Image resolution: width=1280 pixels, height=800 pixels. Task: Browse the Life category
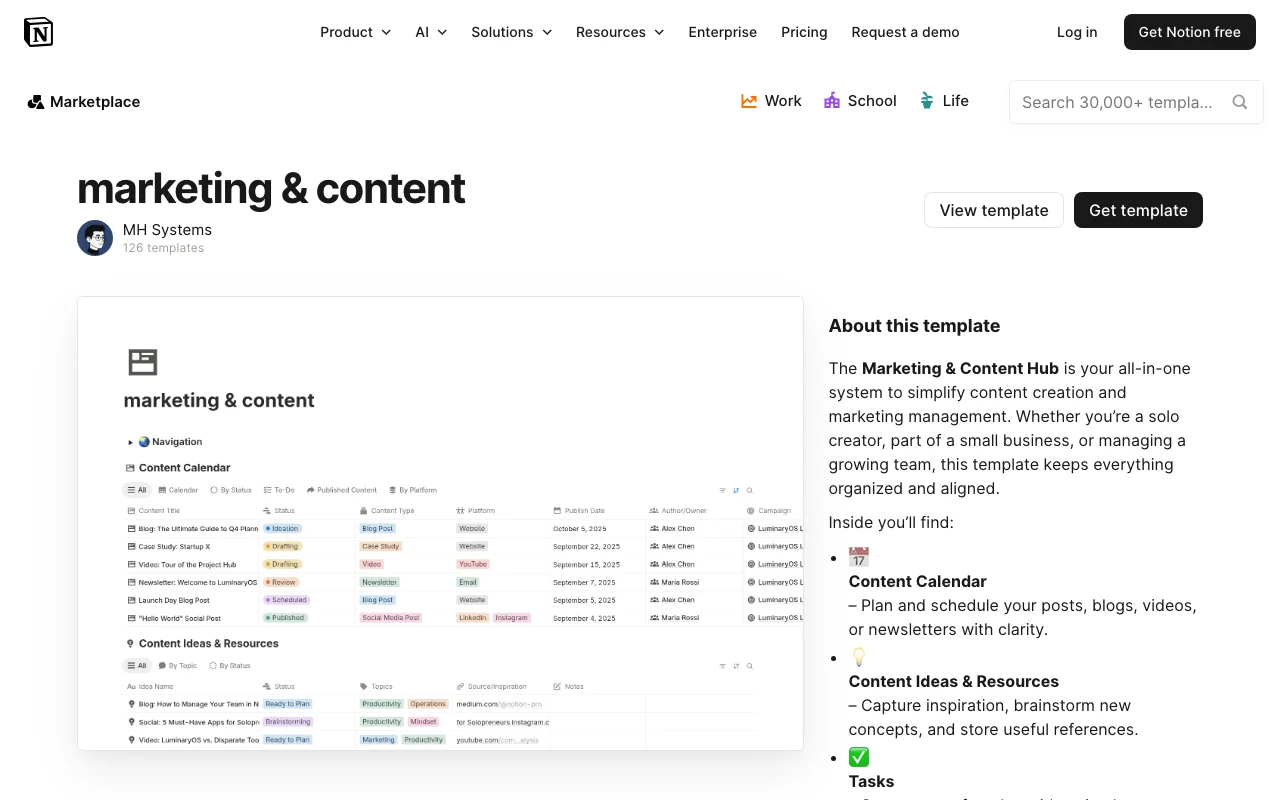[944, 101]
